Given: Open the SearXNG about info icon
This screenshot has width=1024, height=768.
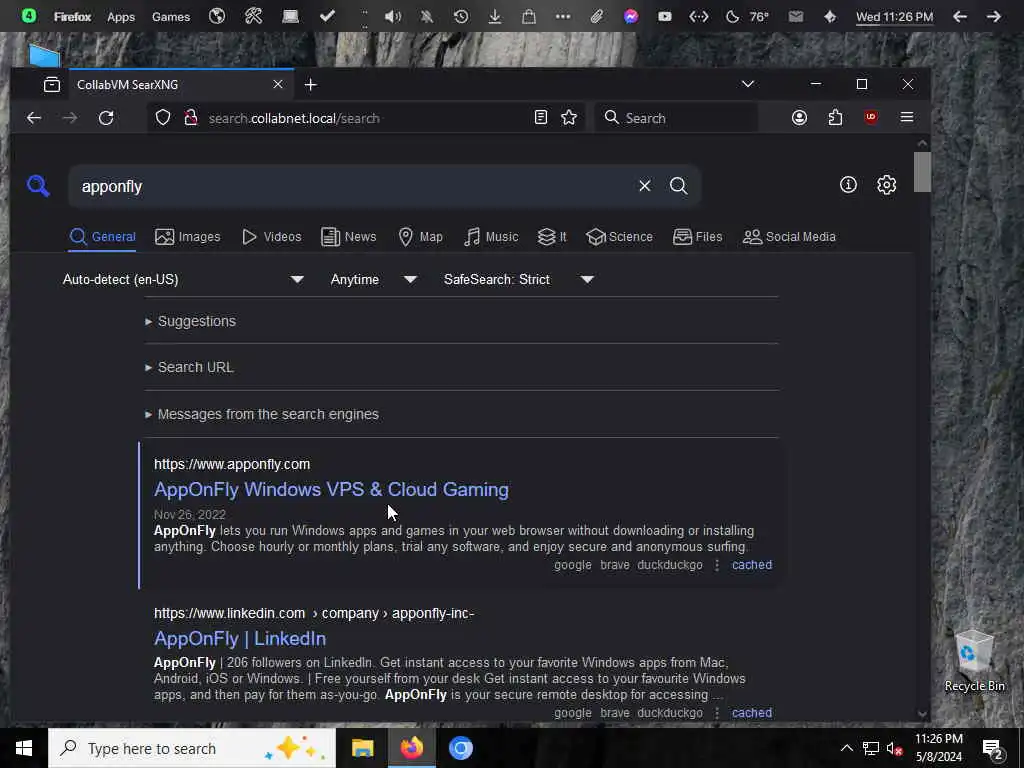Looking at the screenshot, I should click(x=848, y=185).
